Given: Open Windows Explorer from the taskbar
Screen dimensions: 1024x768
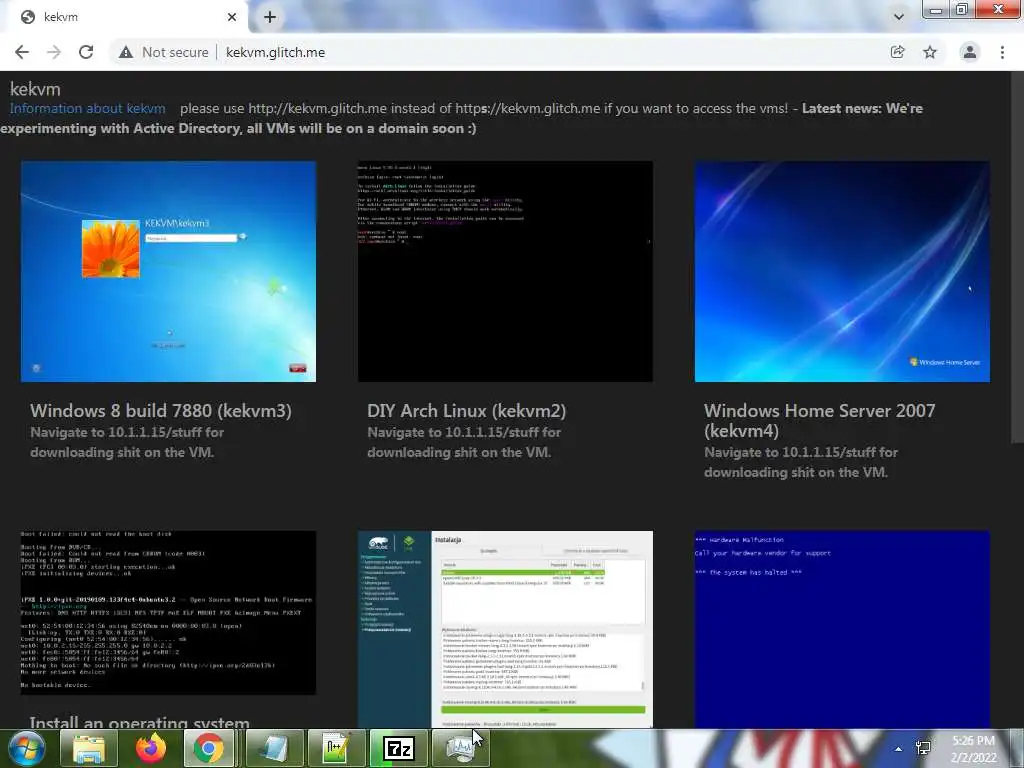Looking at the screenshot, I should 89,748.
